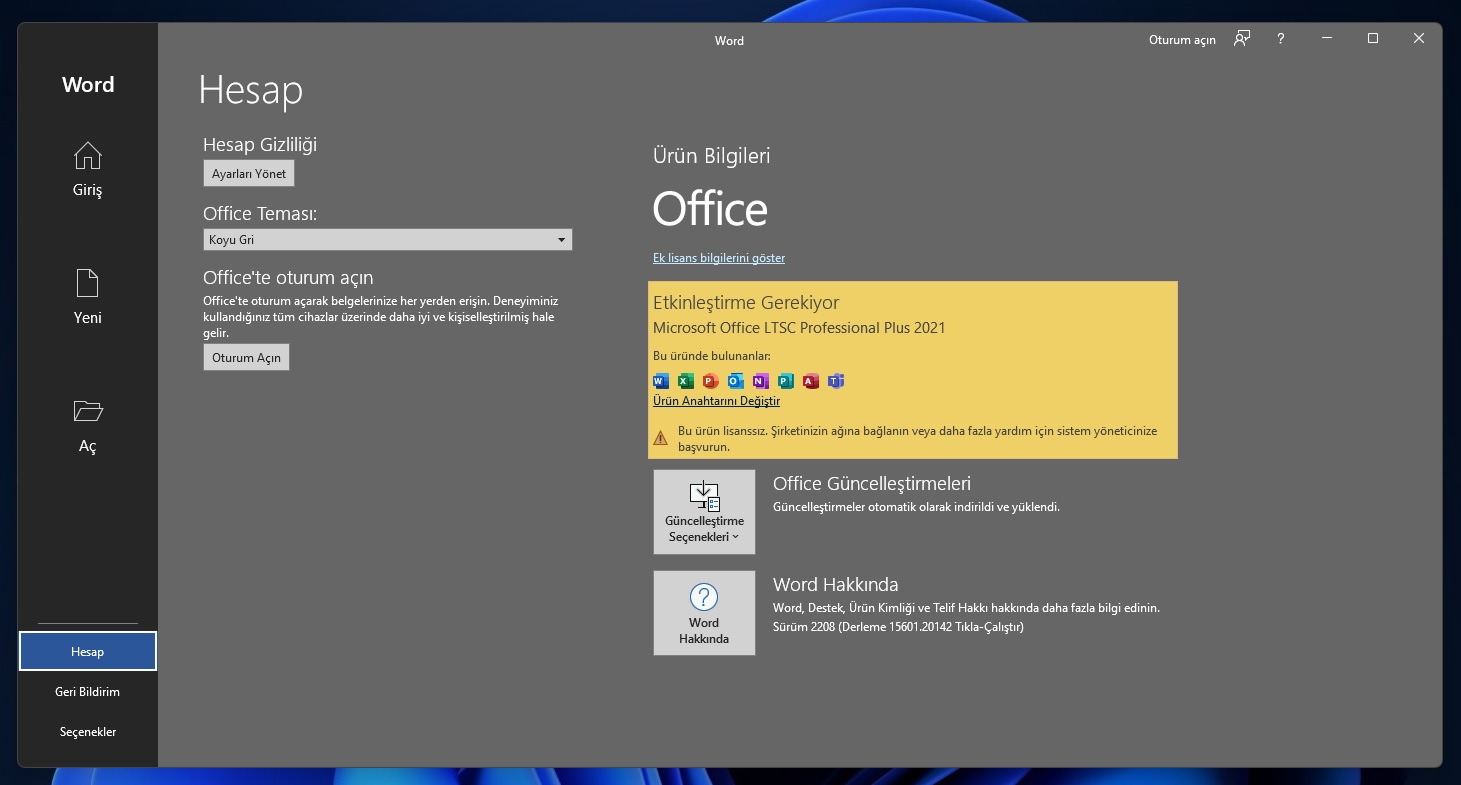Click the Güncelleştirmeler otomatik olarak indirildi text
1461x785 pixels.
point(916,507)
